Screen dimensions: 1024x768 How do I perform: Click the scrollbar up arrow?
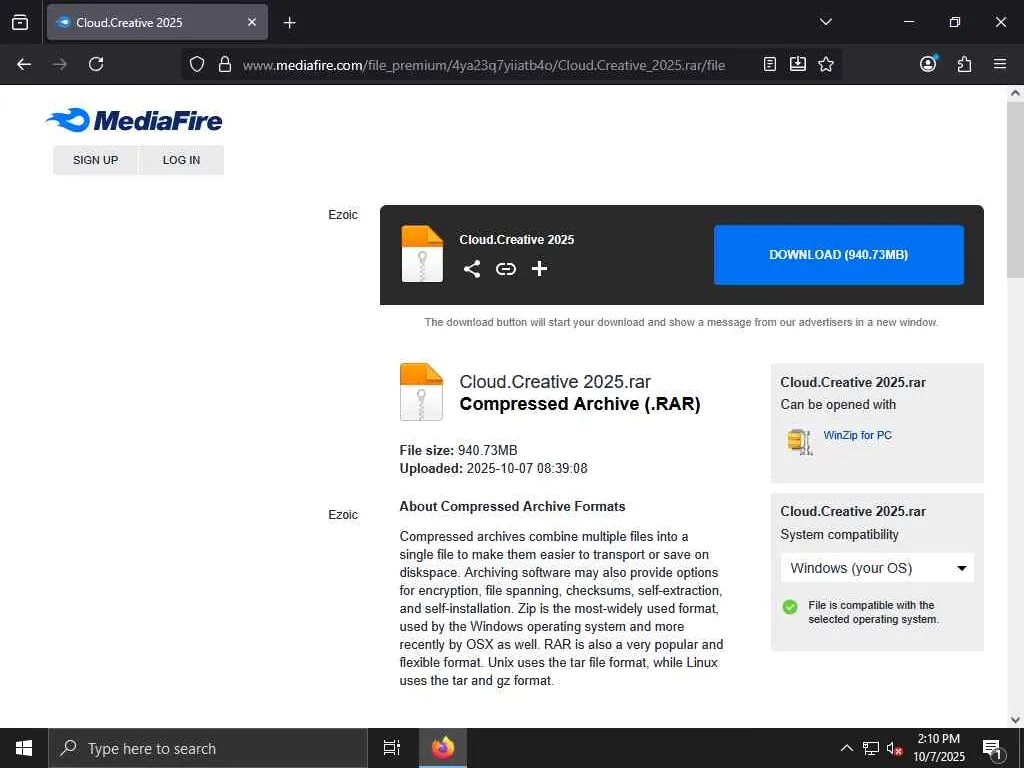click(1016, 93)
